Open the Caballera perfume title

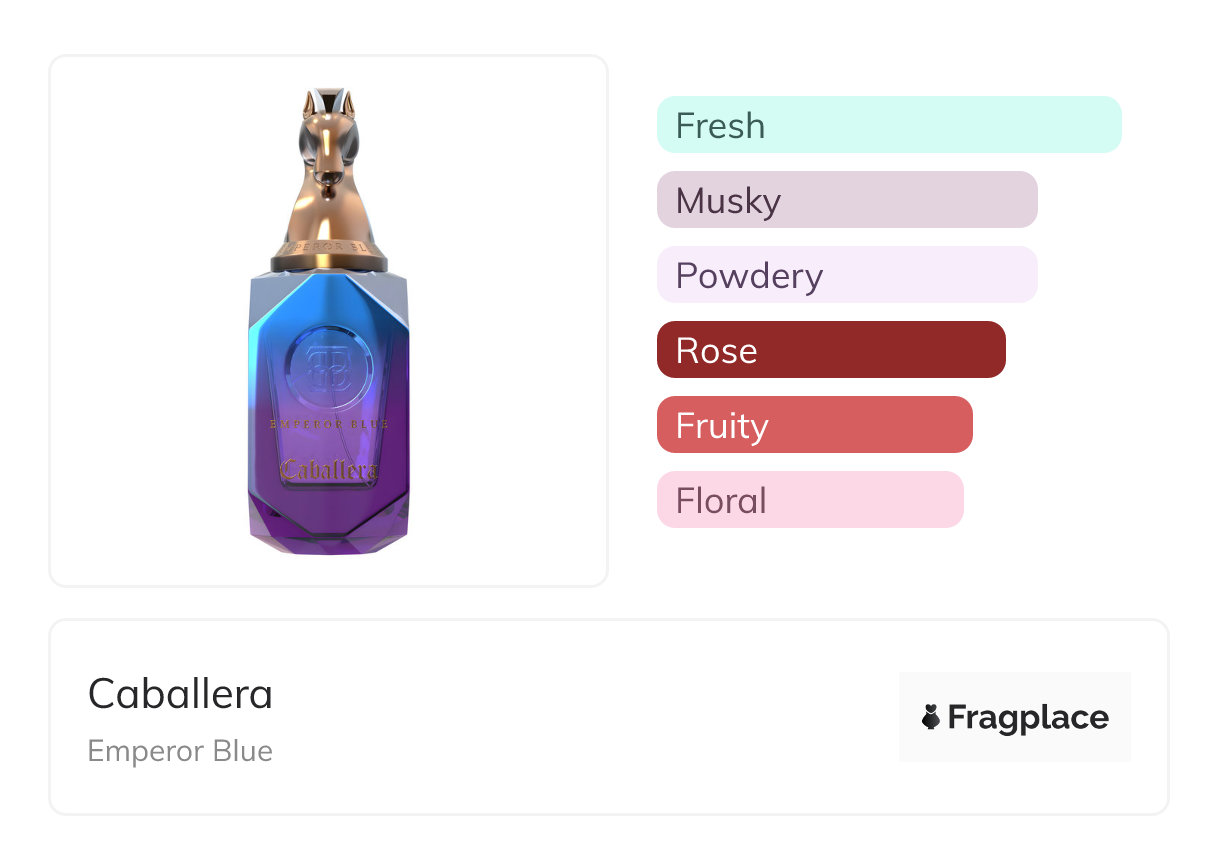point(180,693)
